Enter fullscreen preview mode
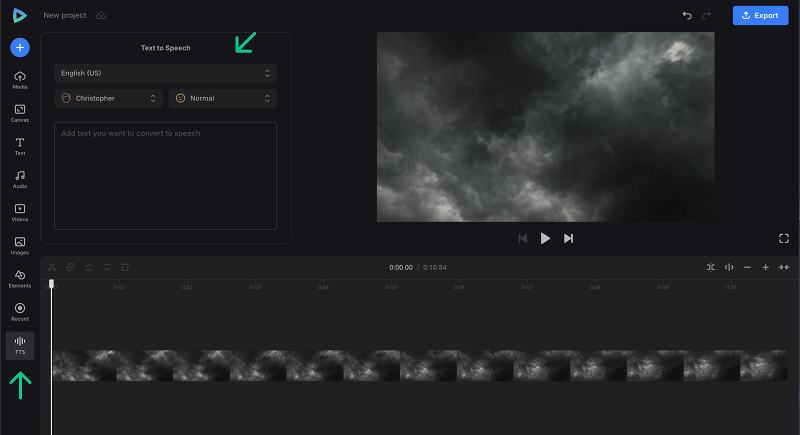 (x=784, y=238)
